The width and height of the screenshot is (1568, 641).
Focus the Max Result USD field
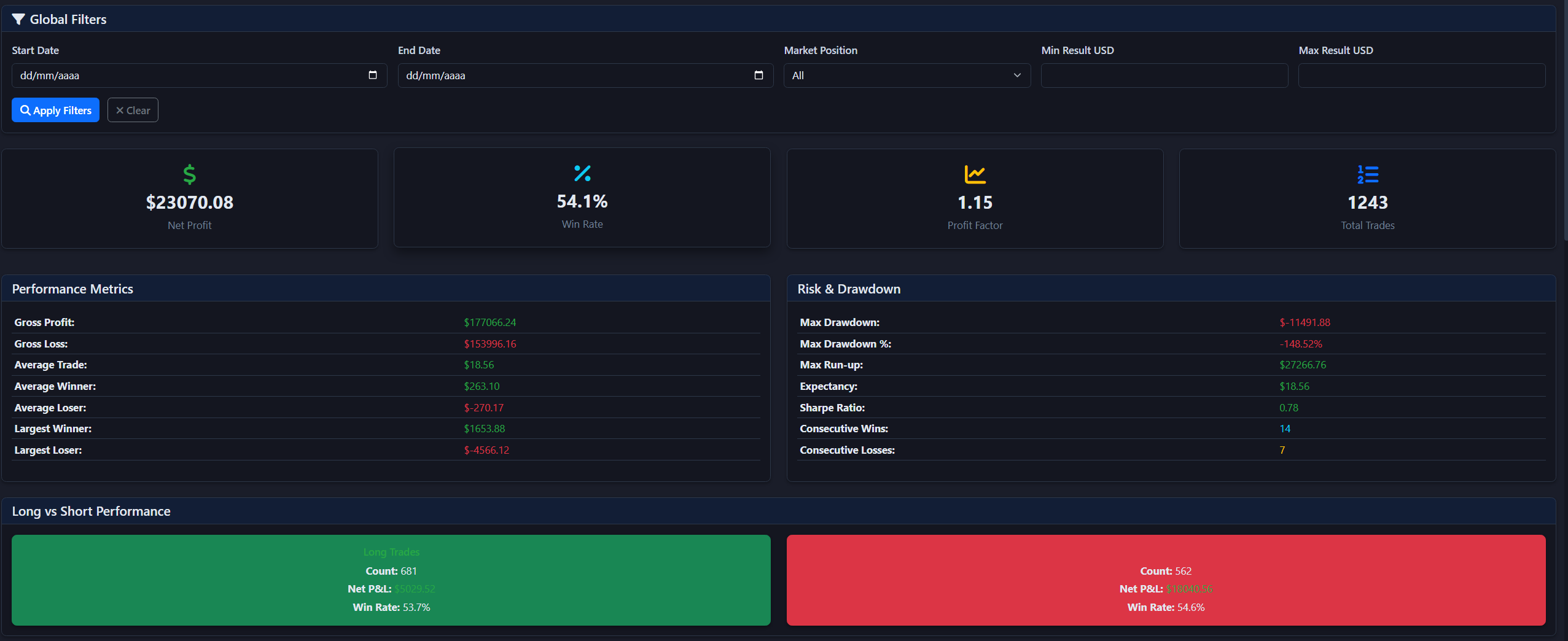[1421, 76]
